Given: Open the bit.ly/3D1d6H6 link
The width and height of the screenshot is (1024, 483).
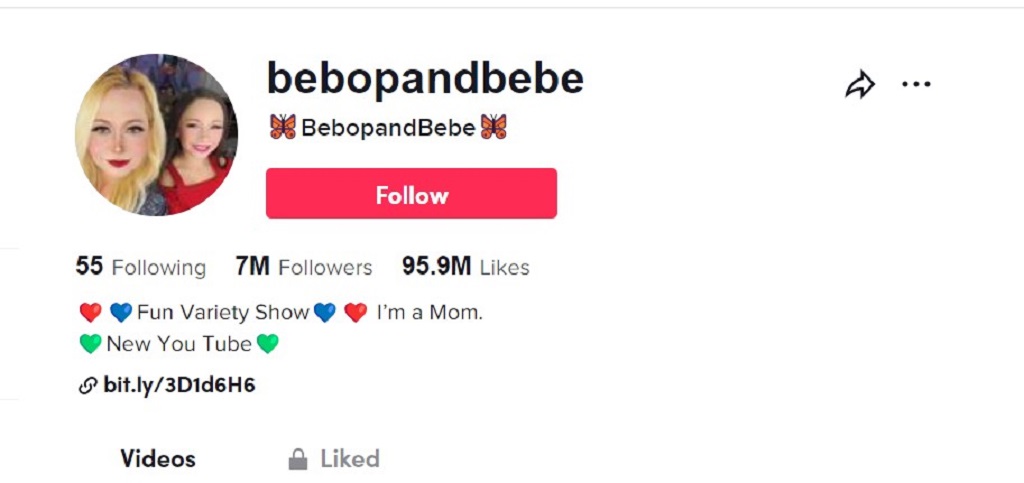Looking at the screenshot, I should tap(179, 385).
